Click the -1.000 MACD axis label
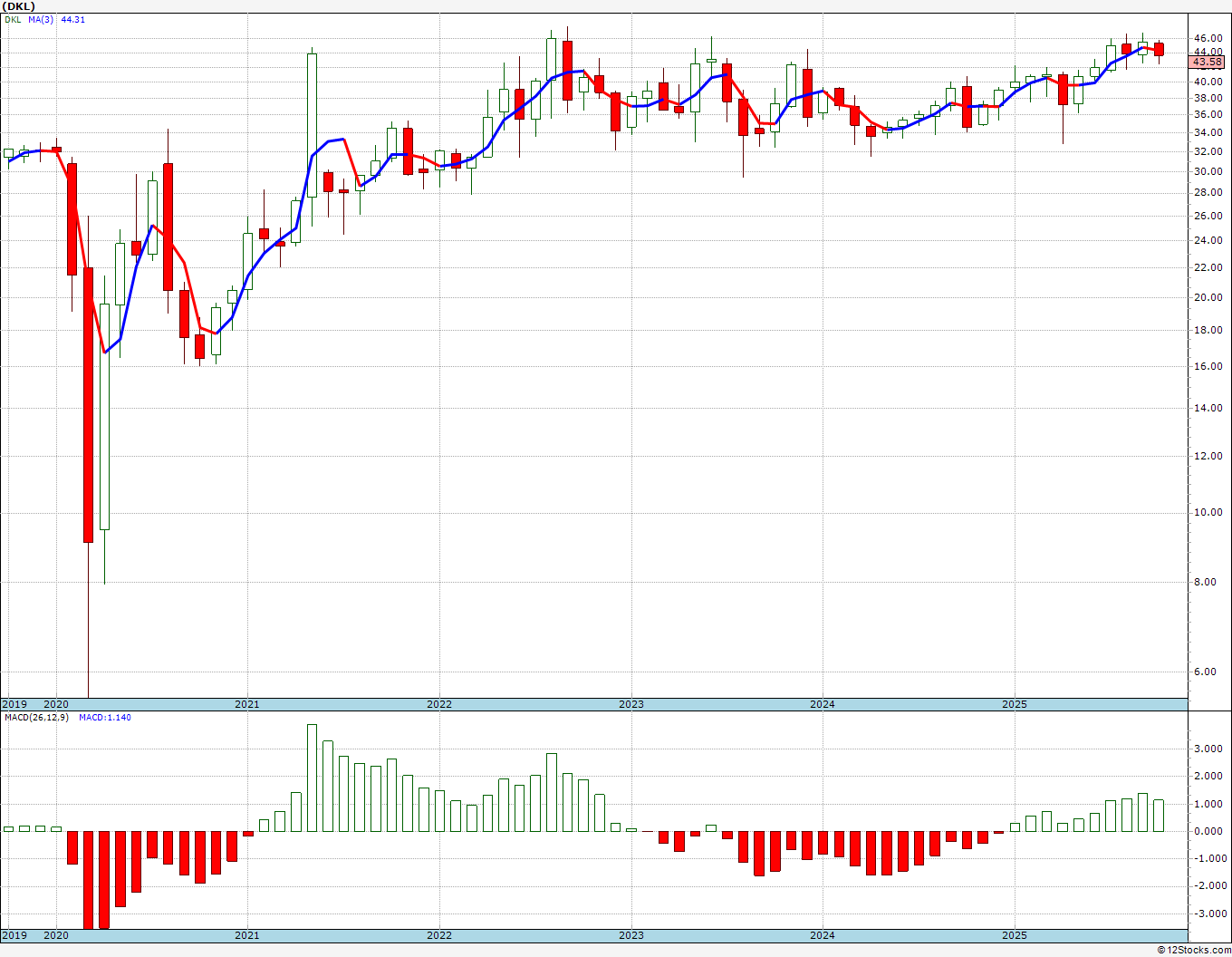Image resolution: width=1232 pixels, height=957 pixels. point(1208,859)
